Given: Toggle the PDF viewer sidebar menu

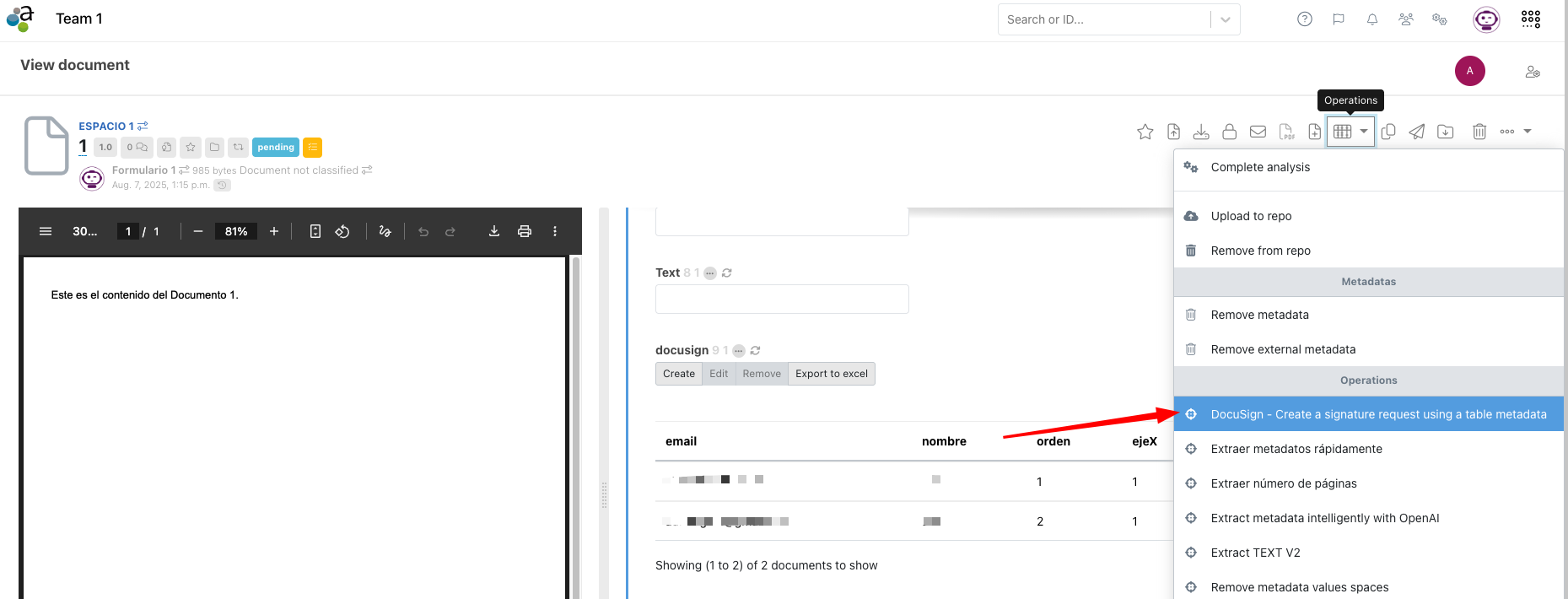Looking at the screenshot, I should [x=46, y=231].
